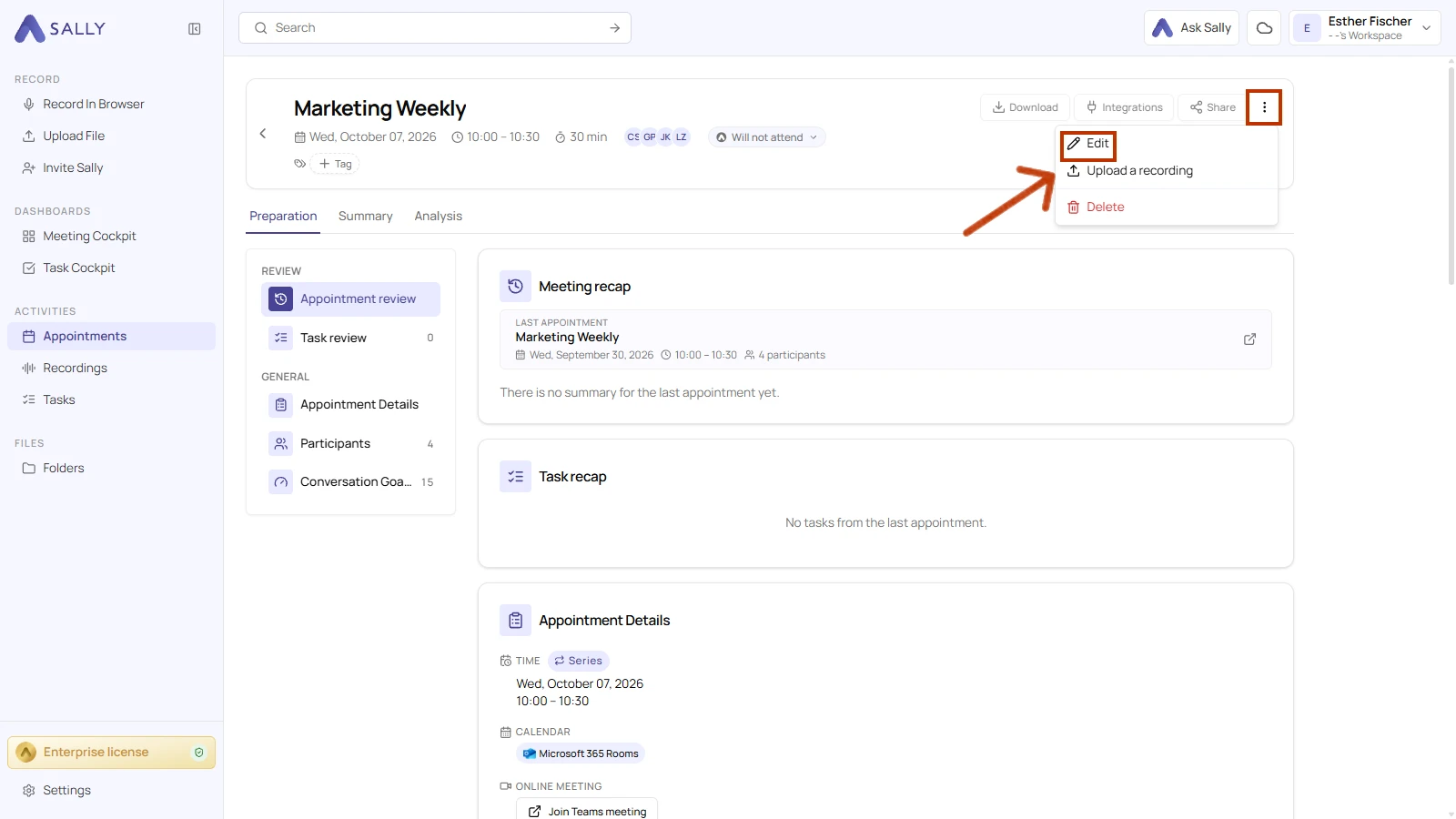Click the tag icon beside the Tag button
This screenshot has width=1456, height=819.
coord(299,164)
